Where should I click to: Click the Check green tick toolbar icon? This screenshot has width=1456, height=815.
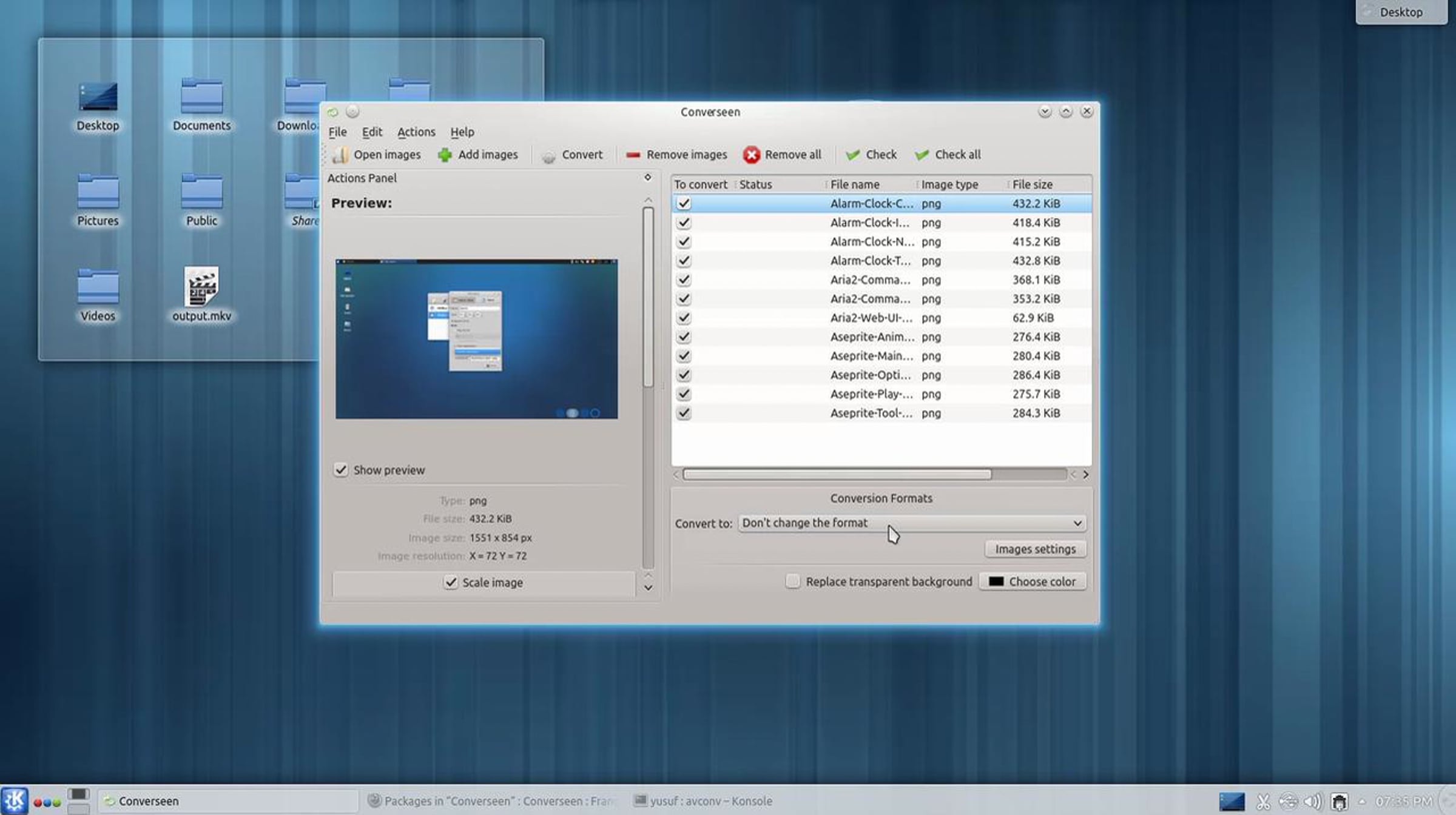click(x=852, y=155)
